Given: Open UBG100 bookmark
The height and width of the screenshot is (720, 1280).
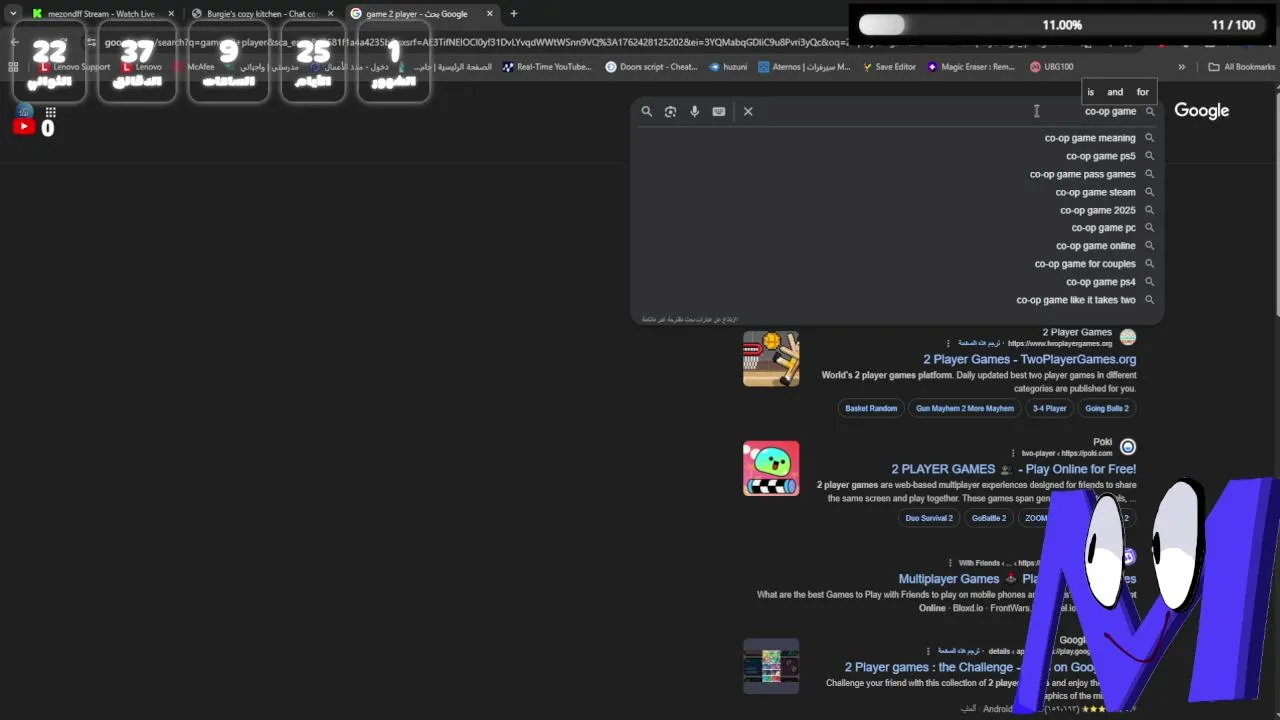Looking at the screenshot, I should [1052, 67].
